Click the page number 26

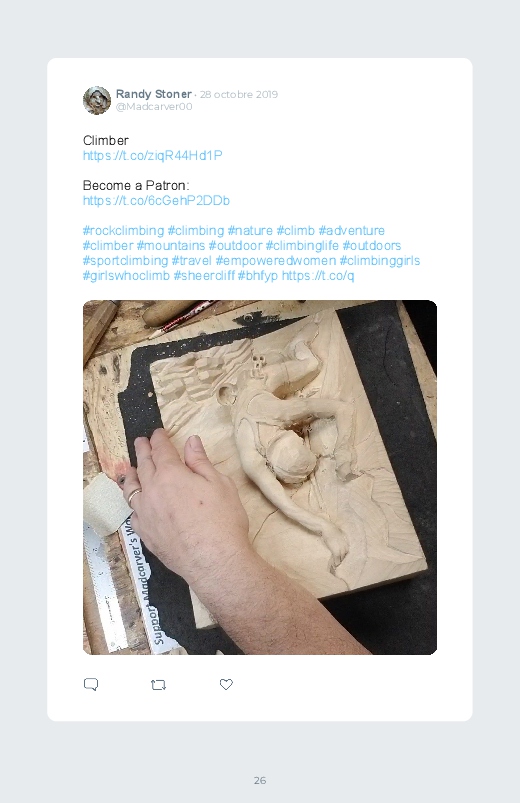260,780
